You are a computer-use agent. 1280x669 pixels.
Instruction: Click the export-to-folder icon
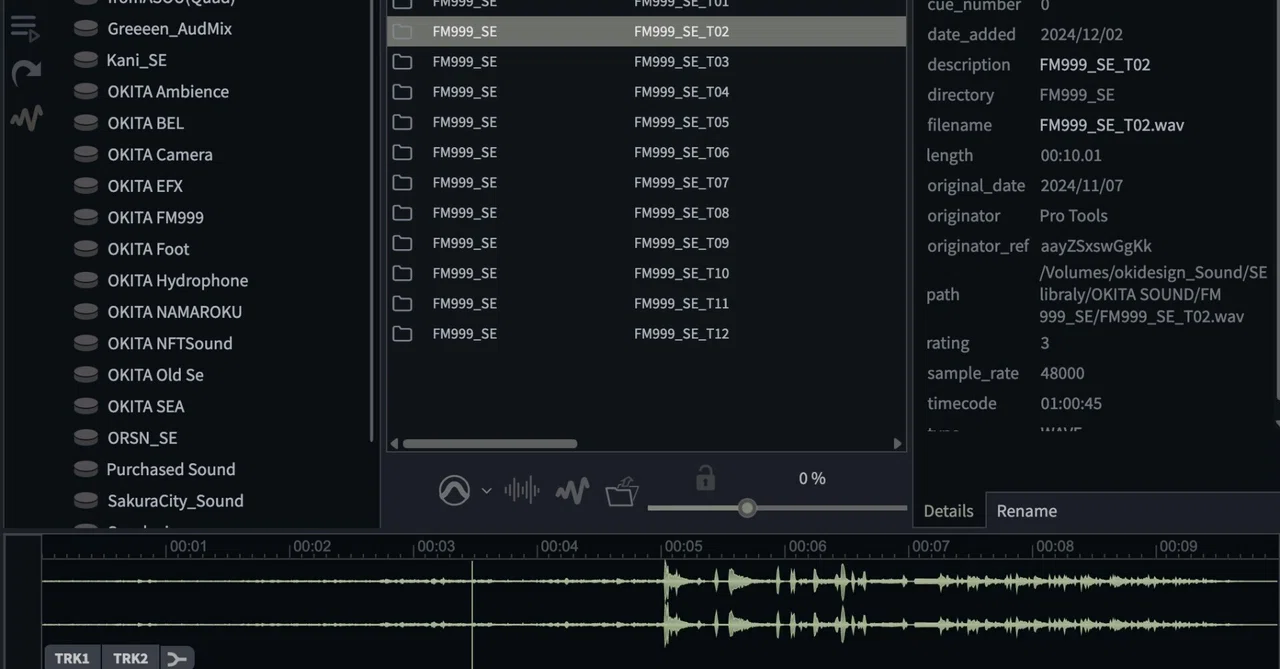point(622,491)
